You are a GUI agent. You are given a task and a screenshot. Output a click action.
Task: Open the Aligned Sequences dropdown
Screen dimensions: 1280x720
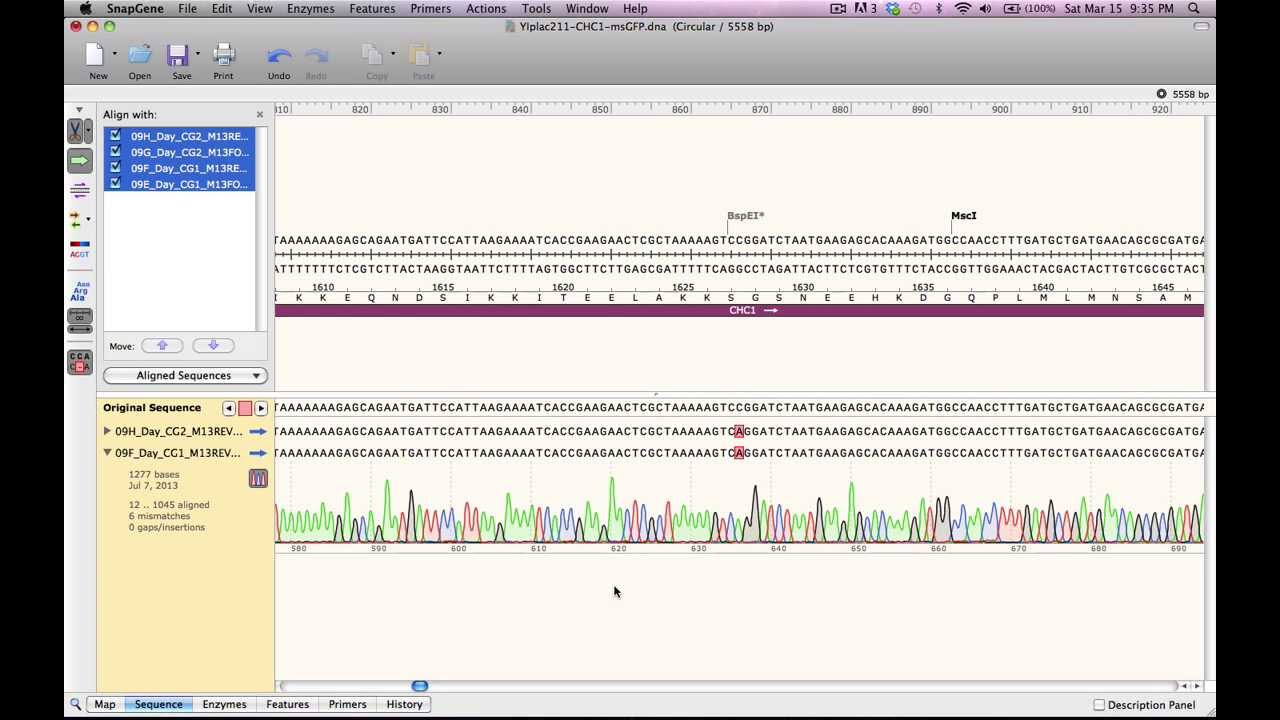click(x=185, y=376)
